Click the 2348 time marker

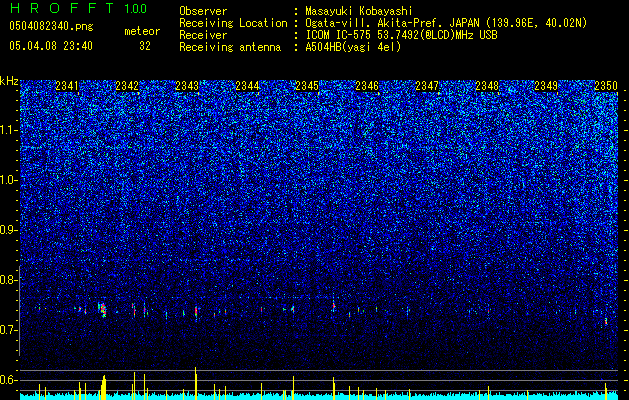point(487,86)
